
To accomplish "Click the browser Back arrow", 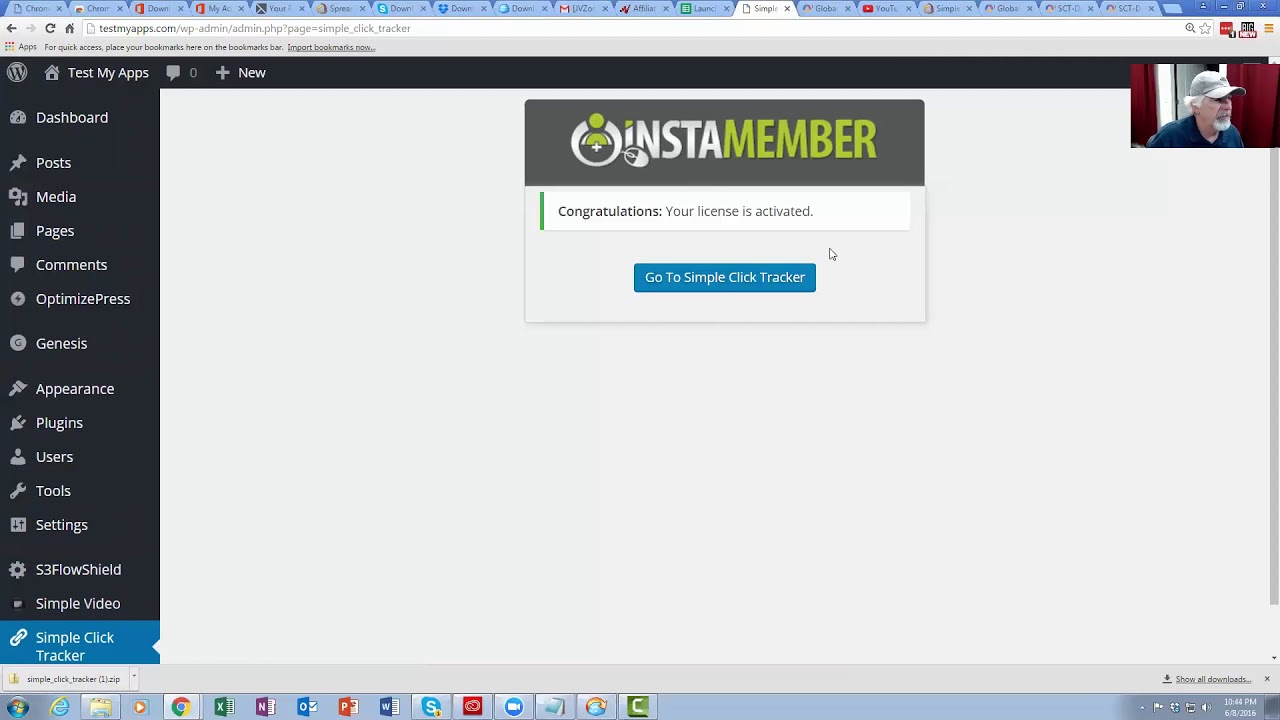I will tap(12, 28).
